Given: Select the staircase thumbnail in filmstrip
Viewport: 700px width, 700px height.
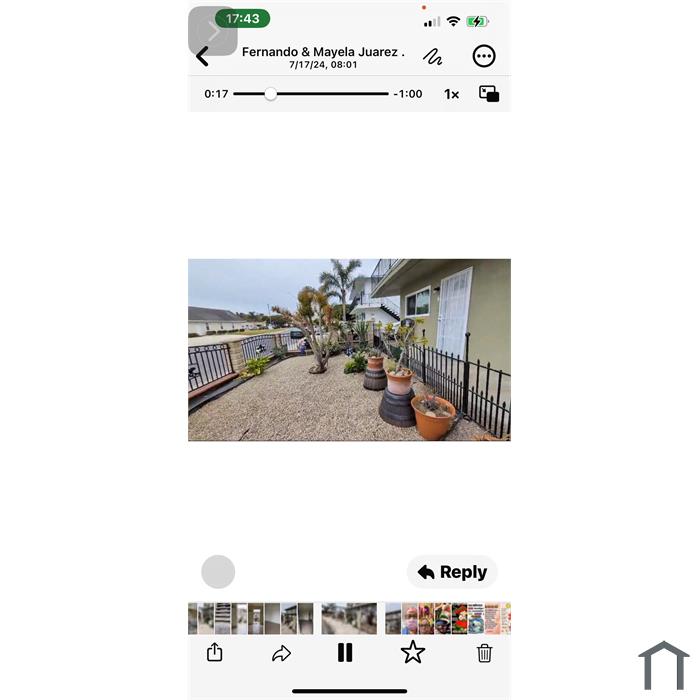Looking at the screenshot, I should tap(223, 619).
